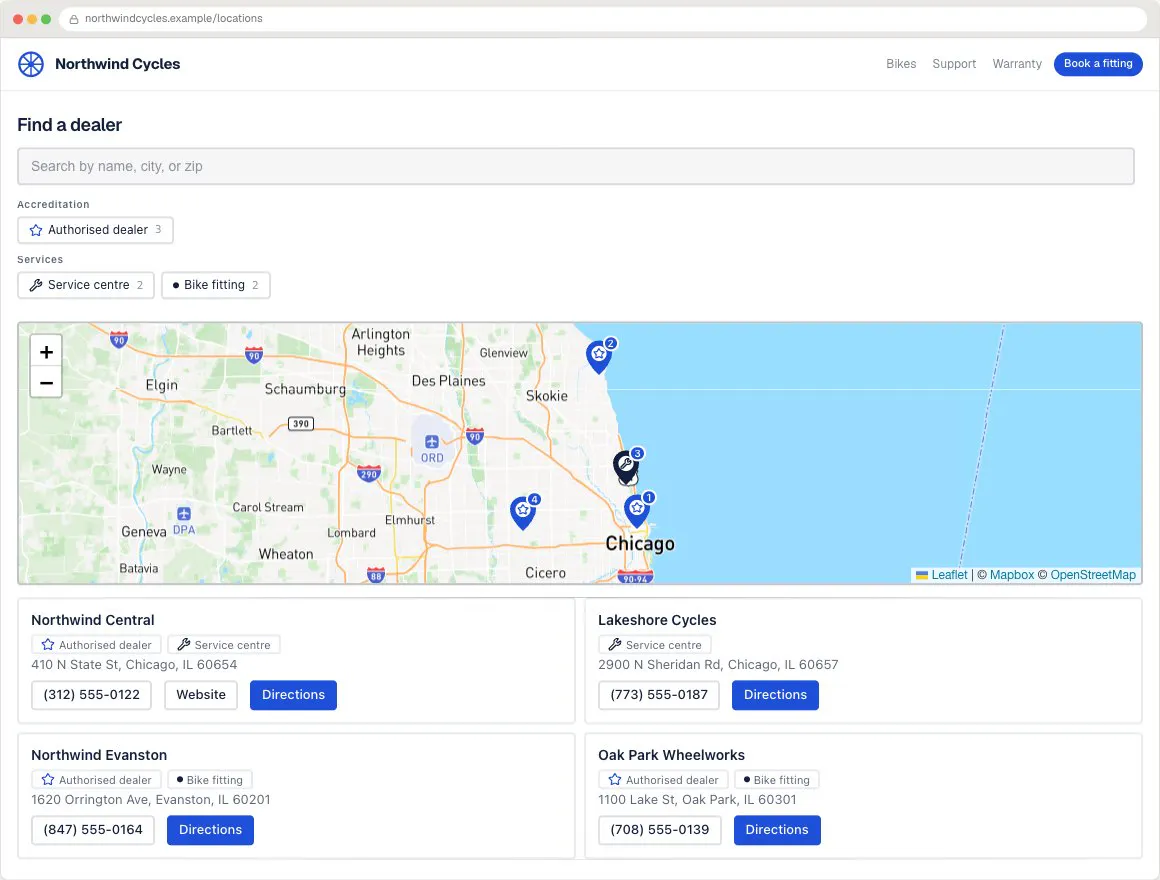Click the DPA airport icon on map
This screenshot has width=1160, height=880.
pyautogui.click(x=184, y=514)
